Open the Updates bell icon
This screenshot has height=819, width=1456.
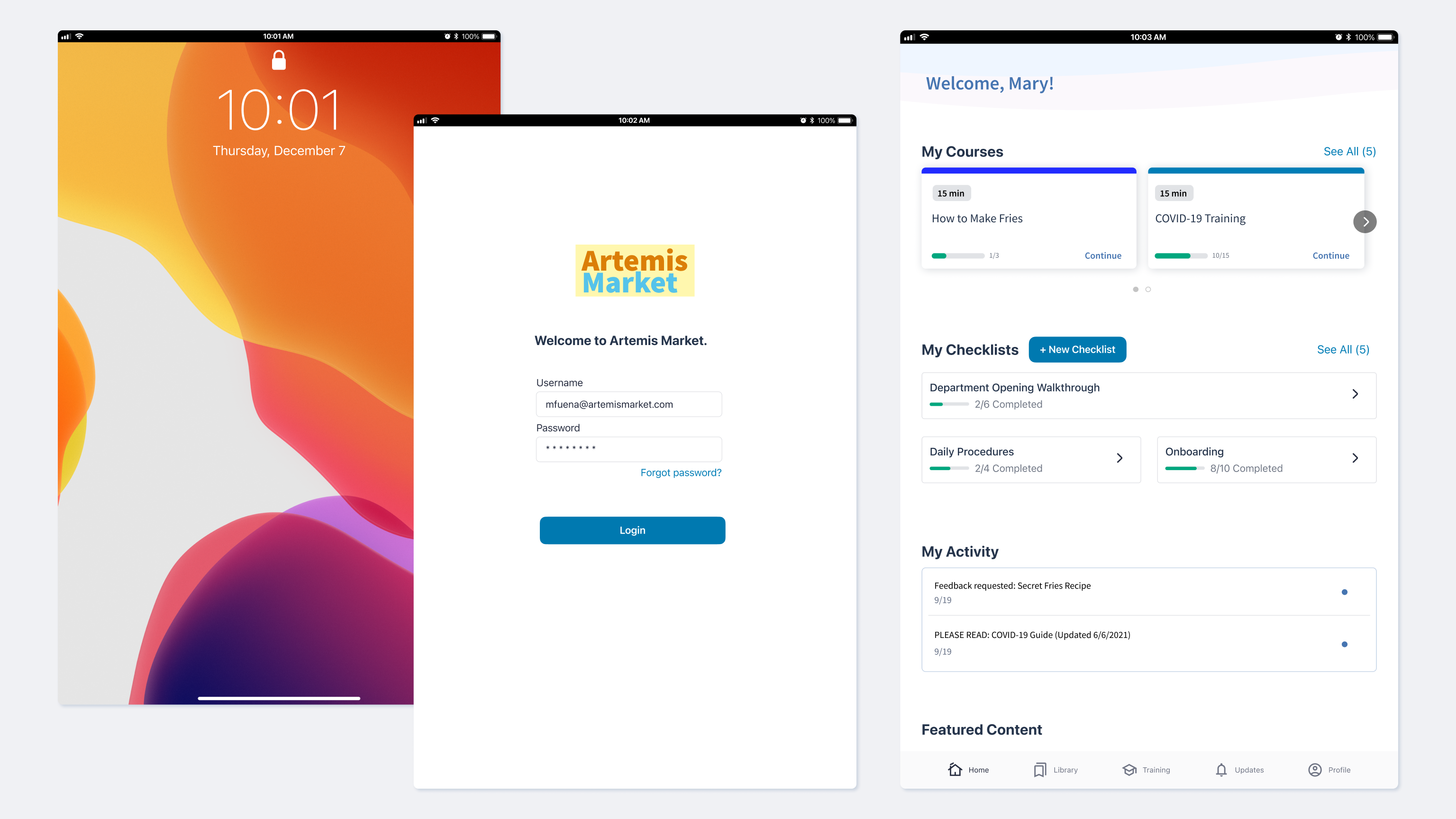point(1221,770)
